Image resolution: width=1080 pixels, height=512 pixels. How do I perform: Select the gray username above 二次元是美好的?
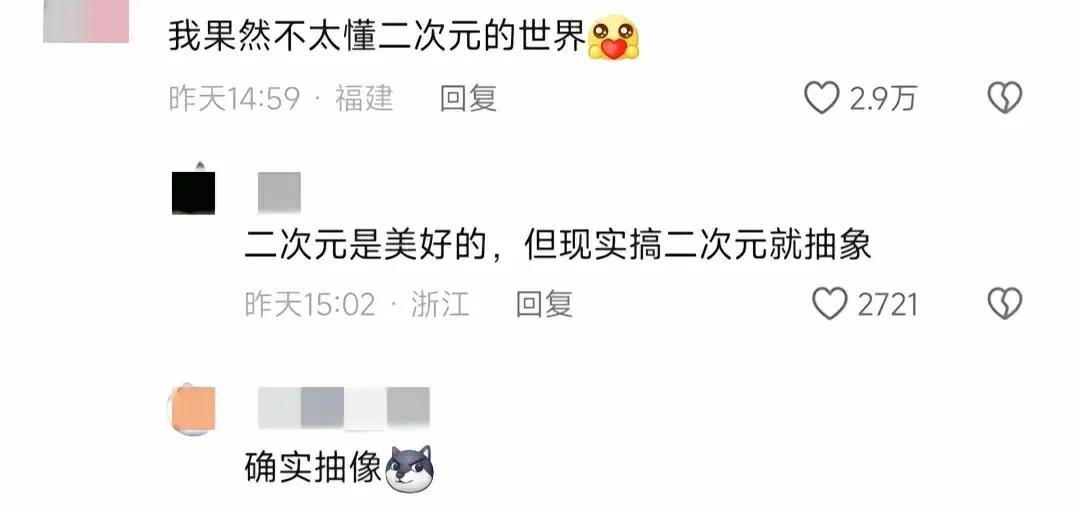(279, 192)
